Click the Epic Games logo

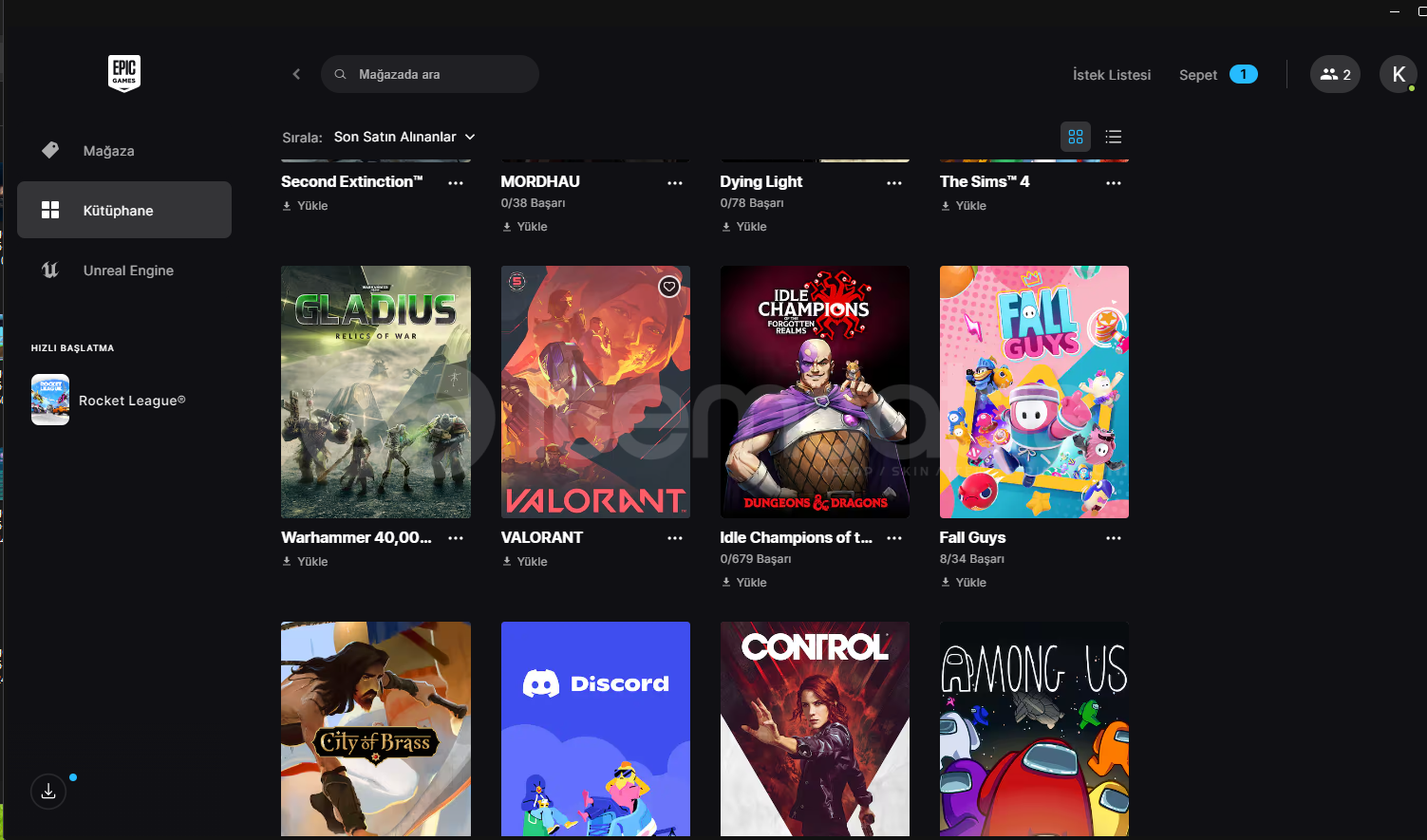tap(124, 73)
